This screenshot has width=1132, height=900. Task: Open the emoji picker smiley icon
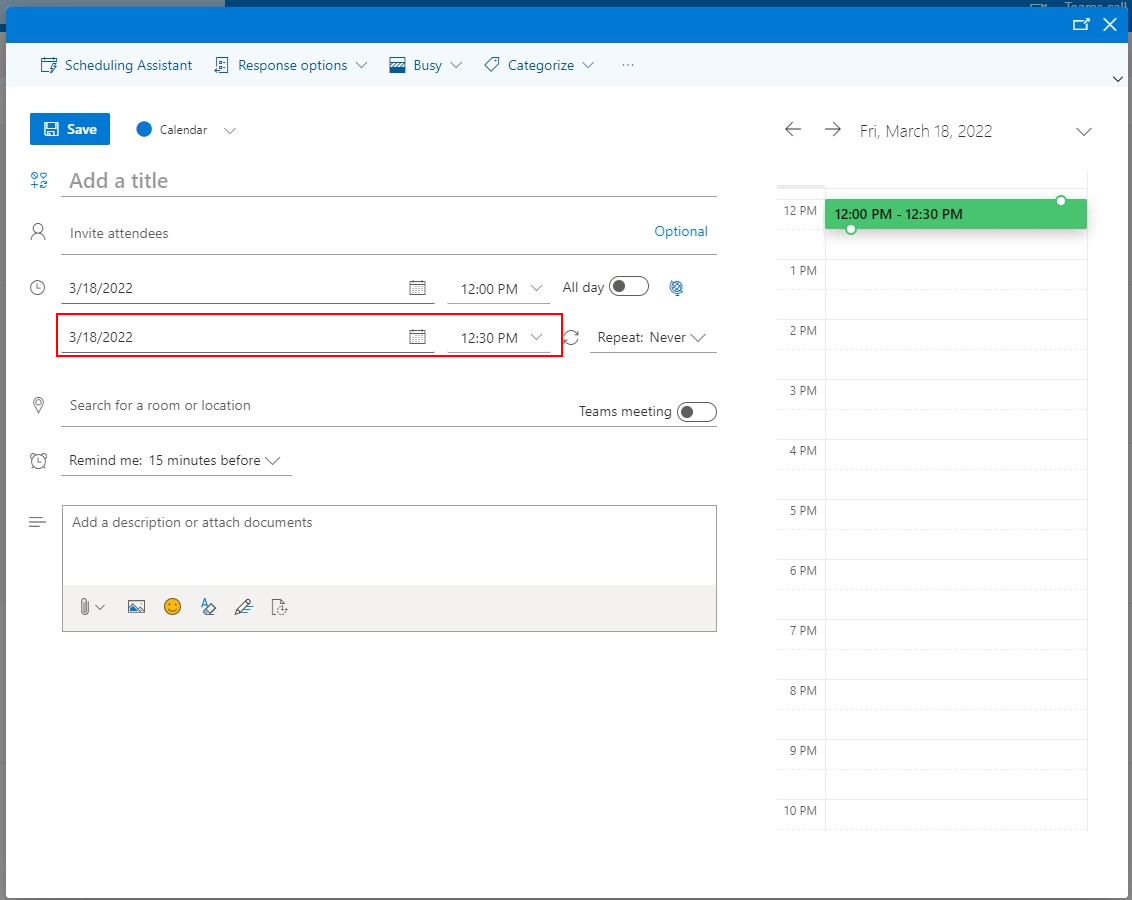point(173,607)
